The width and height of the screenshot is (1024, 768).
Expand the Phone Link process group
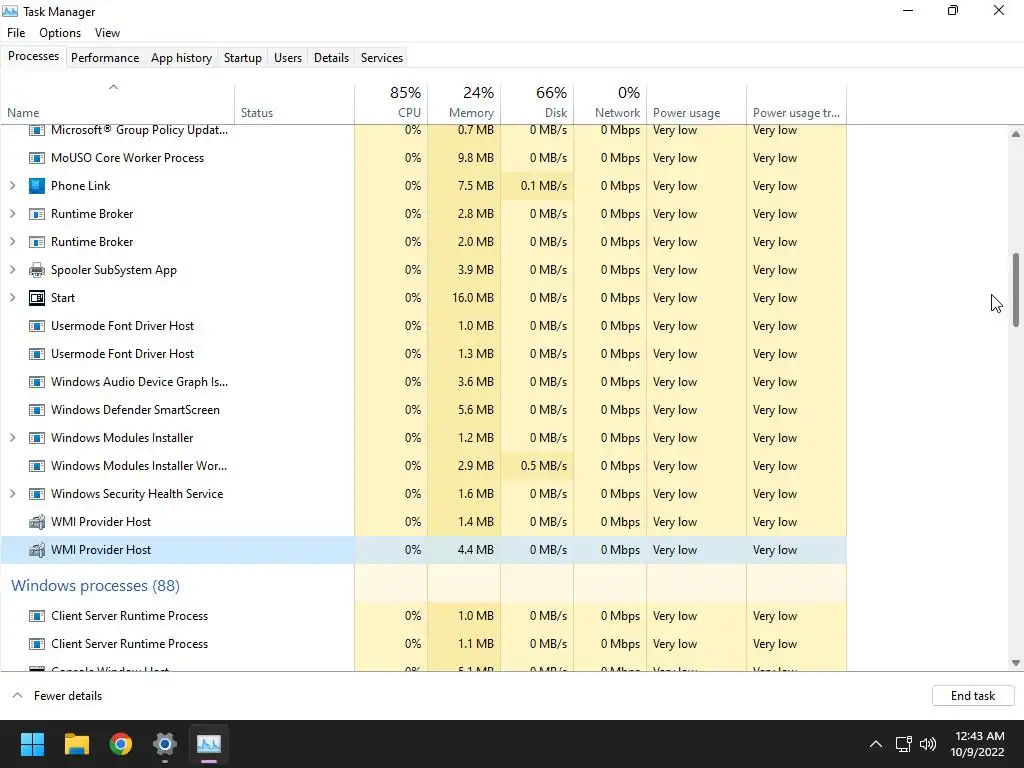[12, 186]
